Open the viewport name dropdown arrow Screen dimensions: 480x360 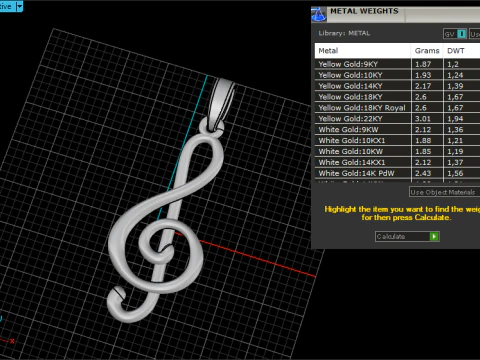point(19,6)
